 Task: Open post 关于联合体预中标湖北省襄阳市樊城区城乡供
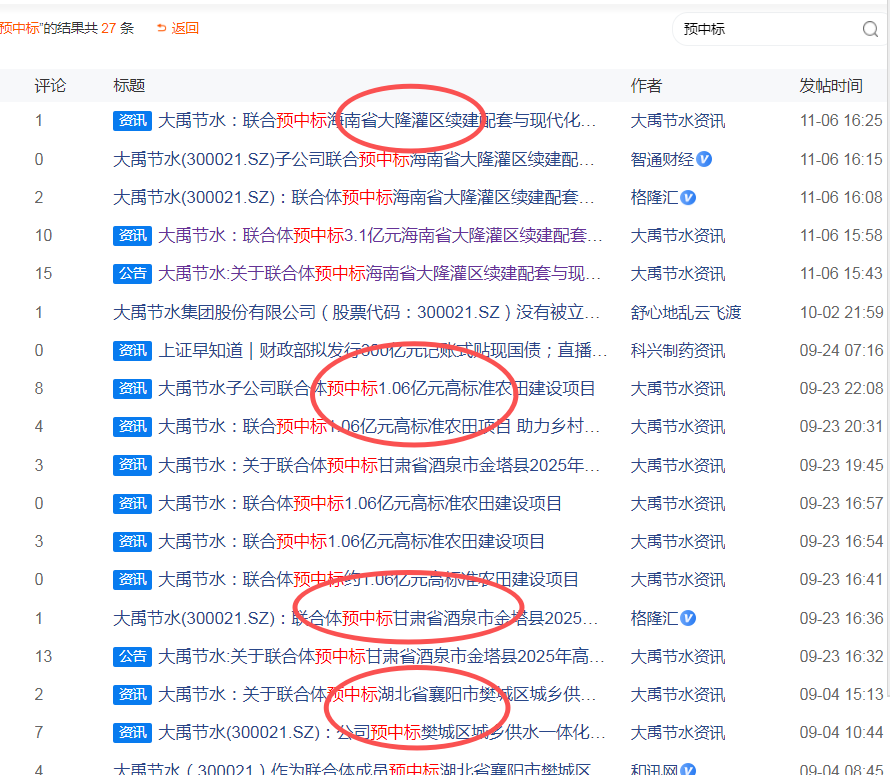[377, 694]
